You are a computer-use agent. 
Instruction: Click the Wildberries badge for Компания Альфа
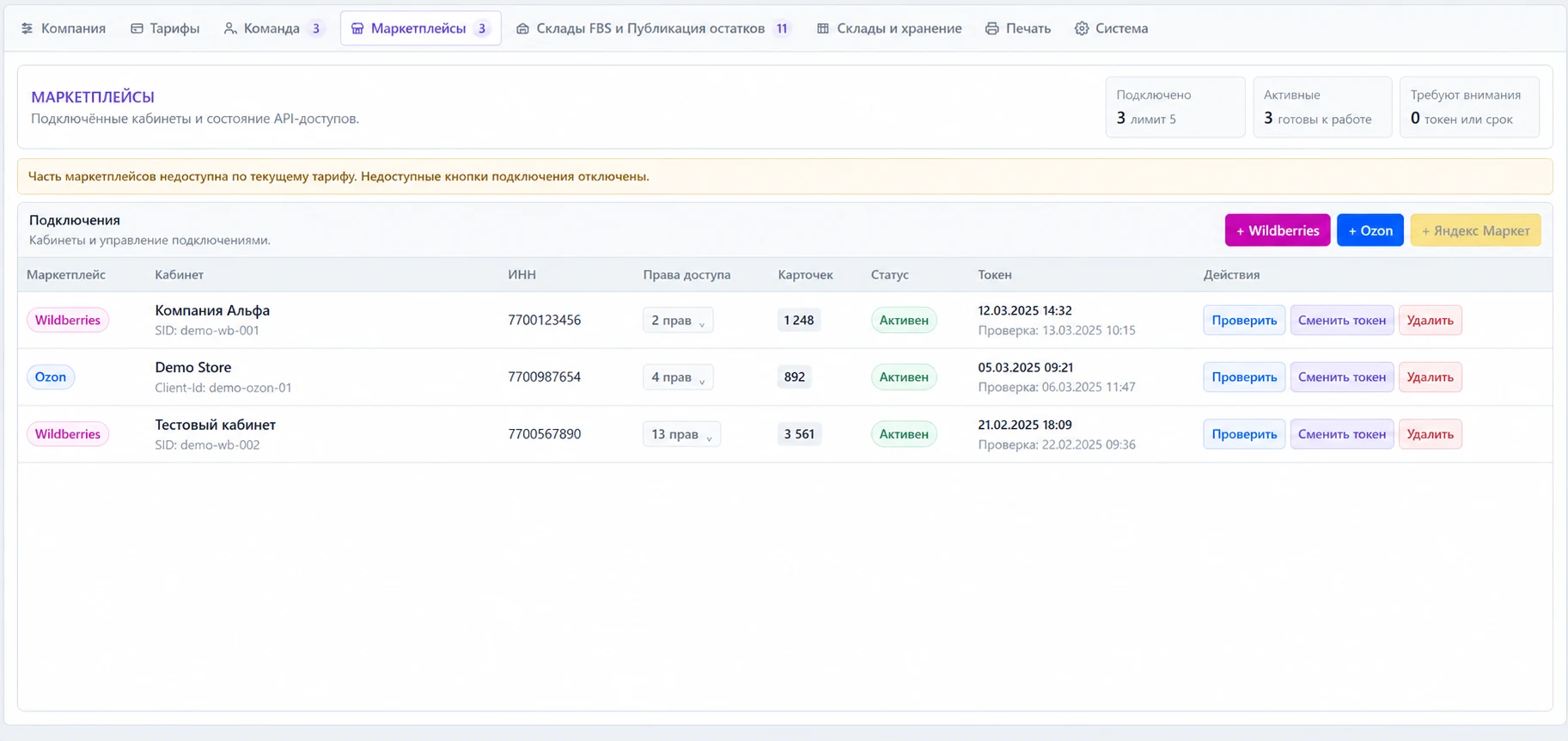point(68,320)
